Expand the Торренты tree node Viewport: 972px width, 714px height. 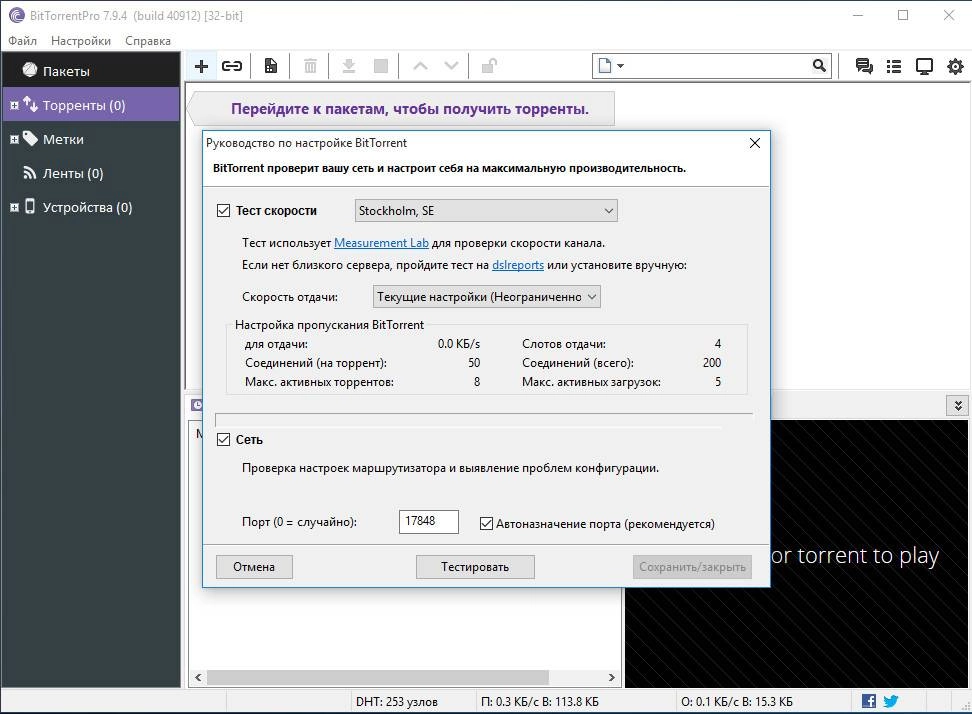[14, 105]
